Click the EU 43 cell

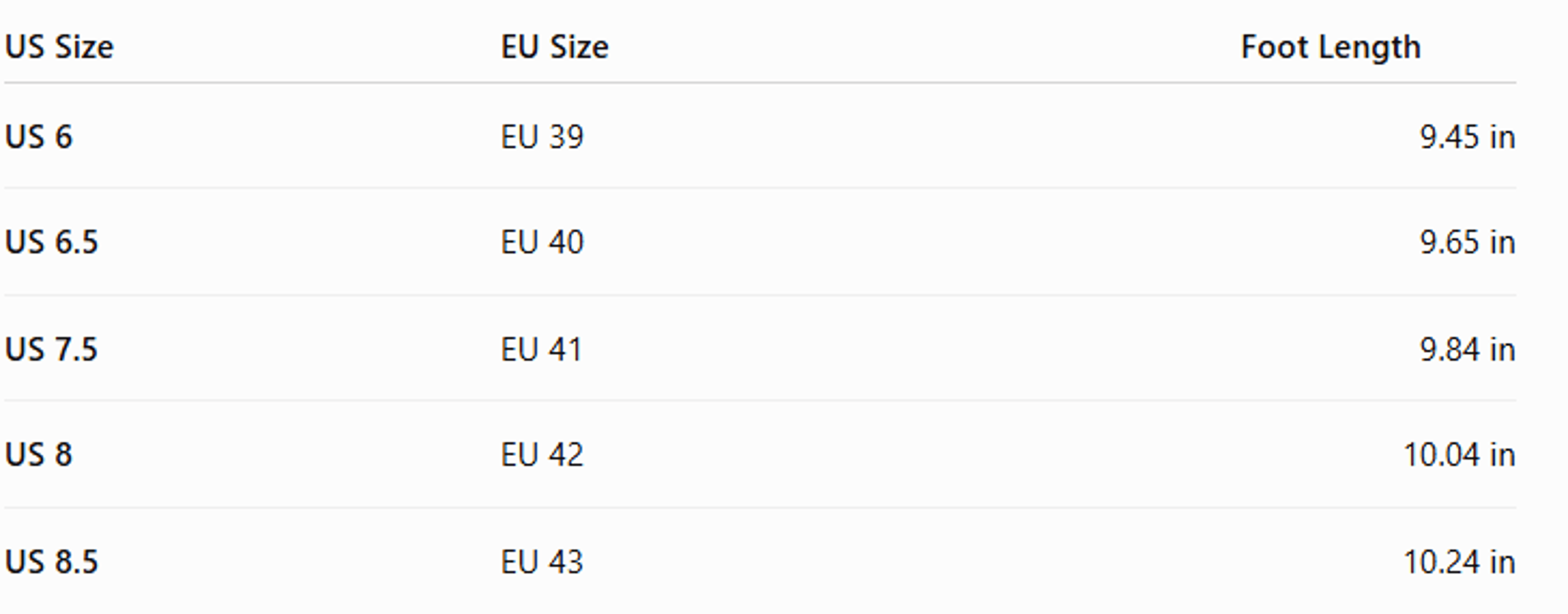pos(542,562)
